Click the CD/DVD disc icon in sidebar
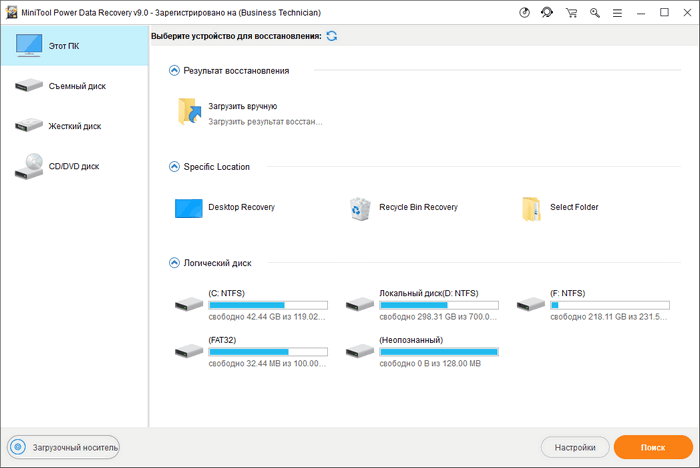The height and width of the screenshot is (468, 700). coord(29,167)
